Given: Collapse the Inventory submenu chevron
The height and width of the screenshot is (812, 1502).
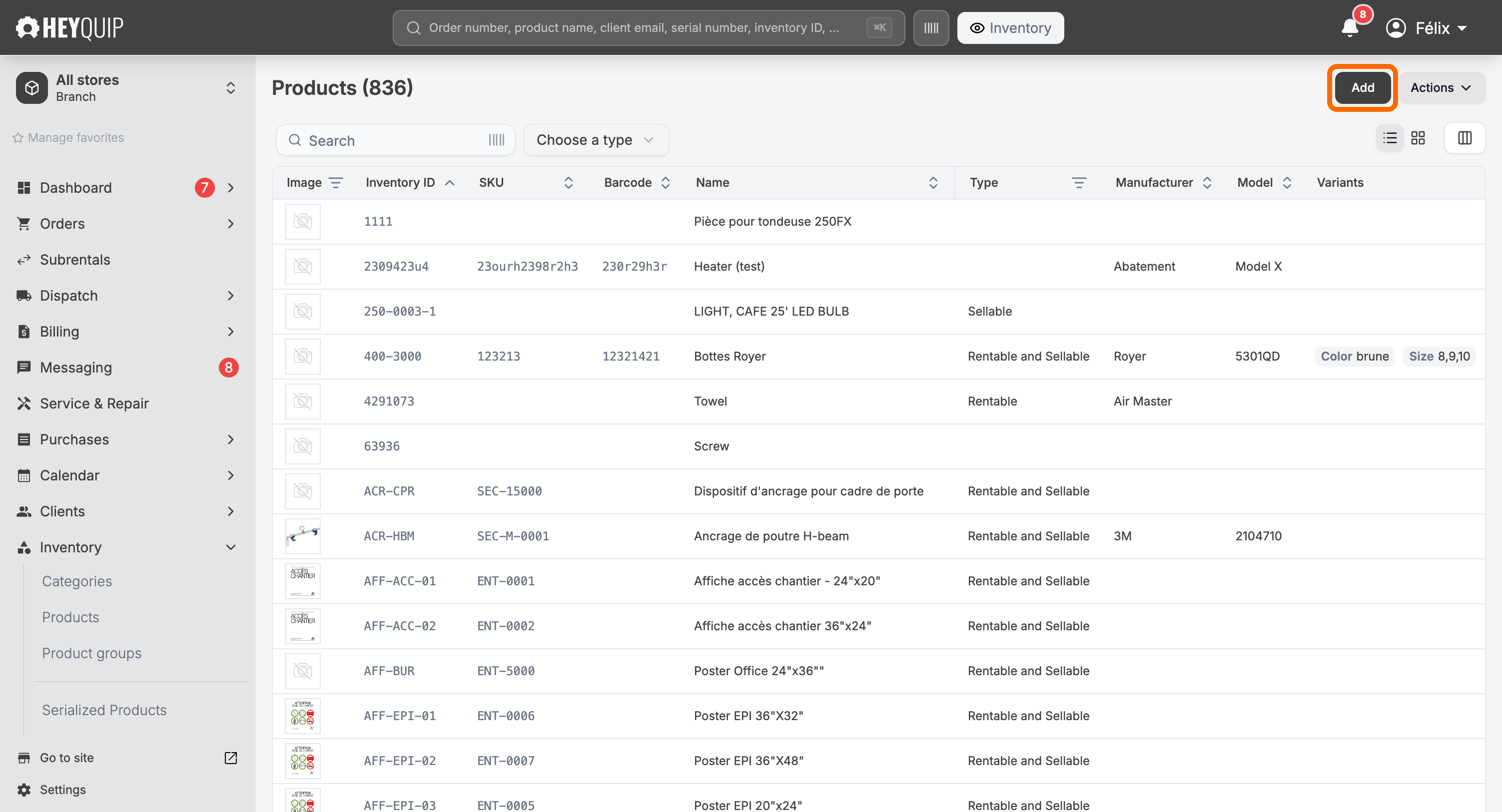Looking at the screenshot, I should [231, 547].
